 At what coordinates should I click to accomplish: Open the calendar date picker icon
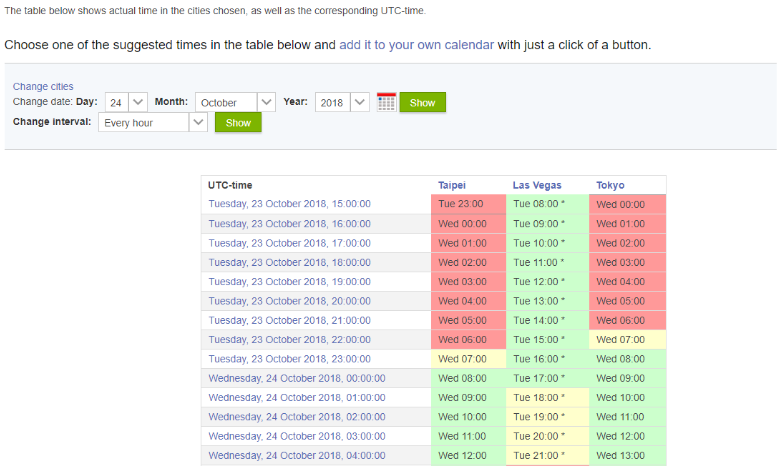tap(386, 102)
